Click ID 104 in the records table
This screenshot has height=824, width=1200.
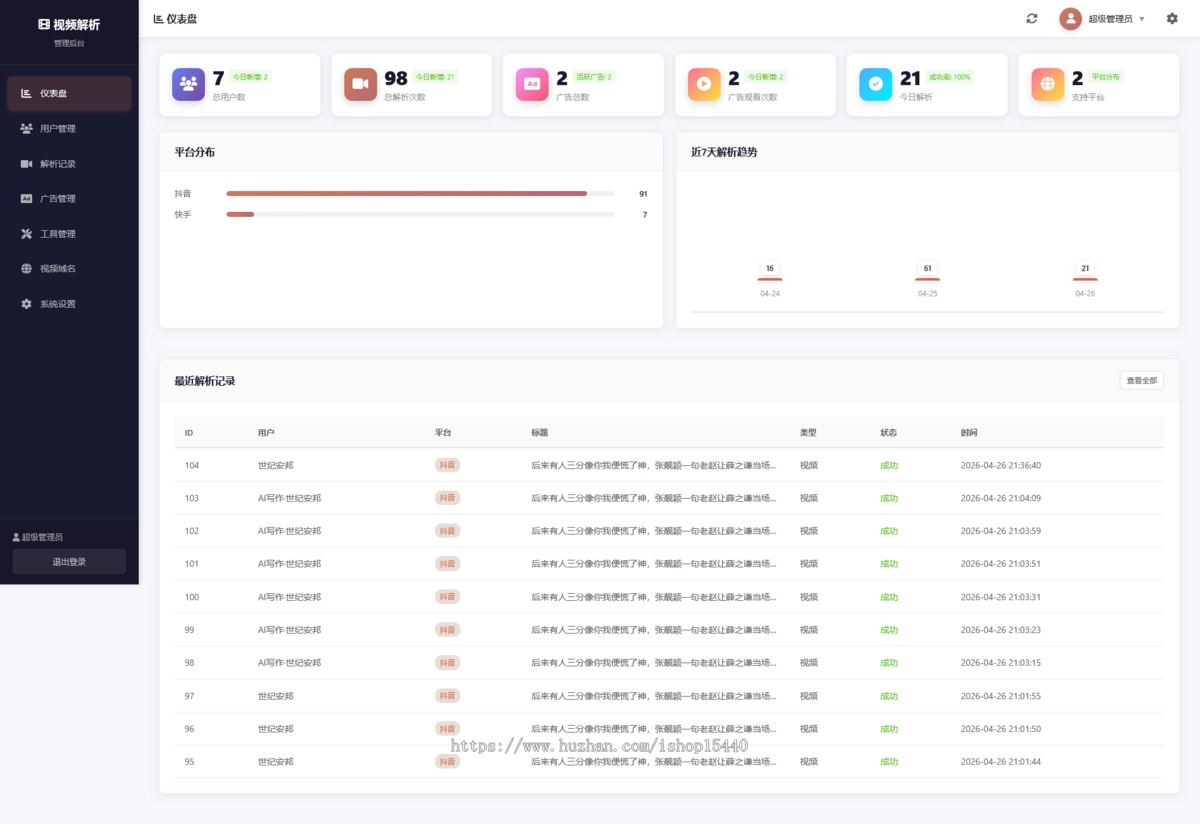[192, 465]
